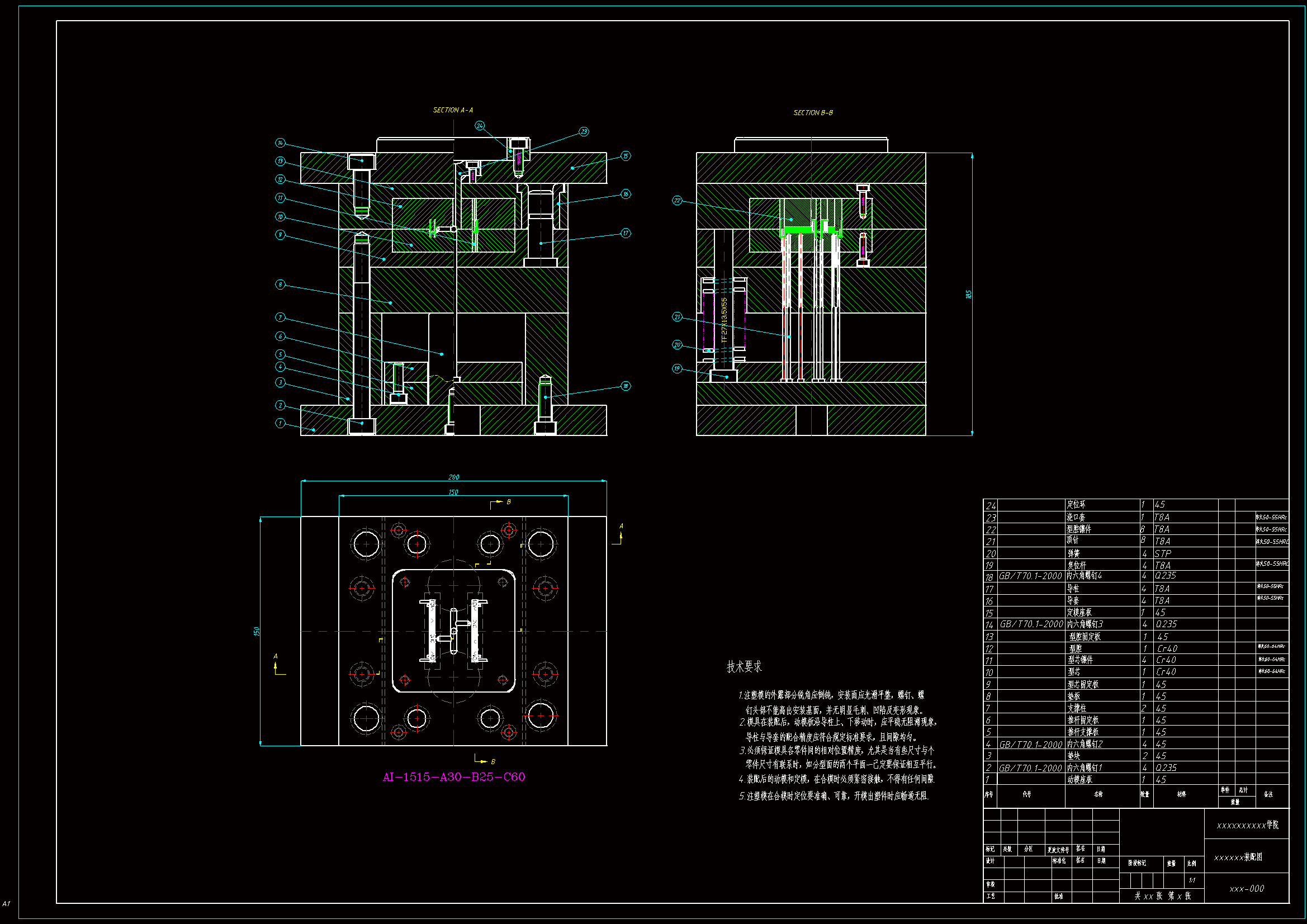The image size is (1307, 924).
Task: Click part balloon number 23
Action: [584, 131]
